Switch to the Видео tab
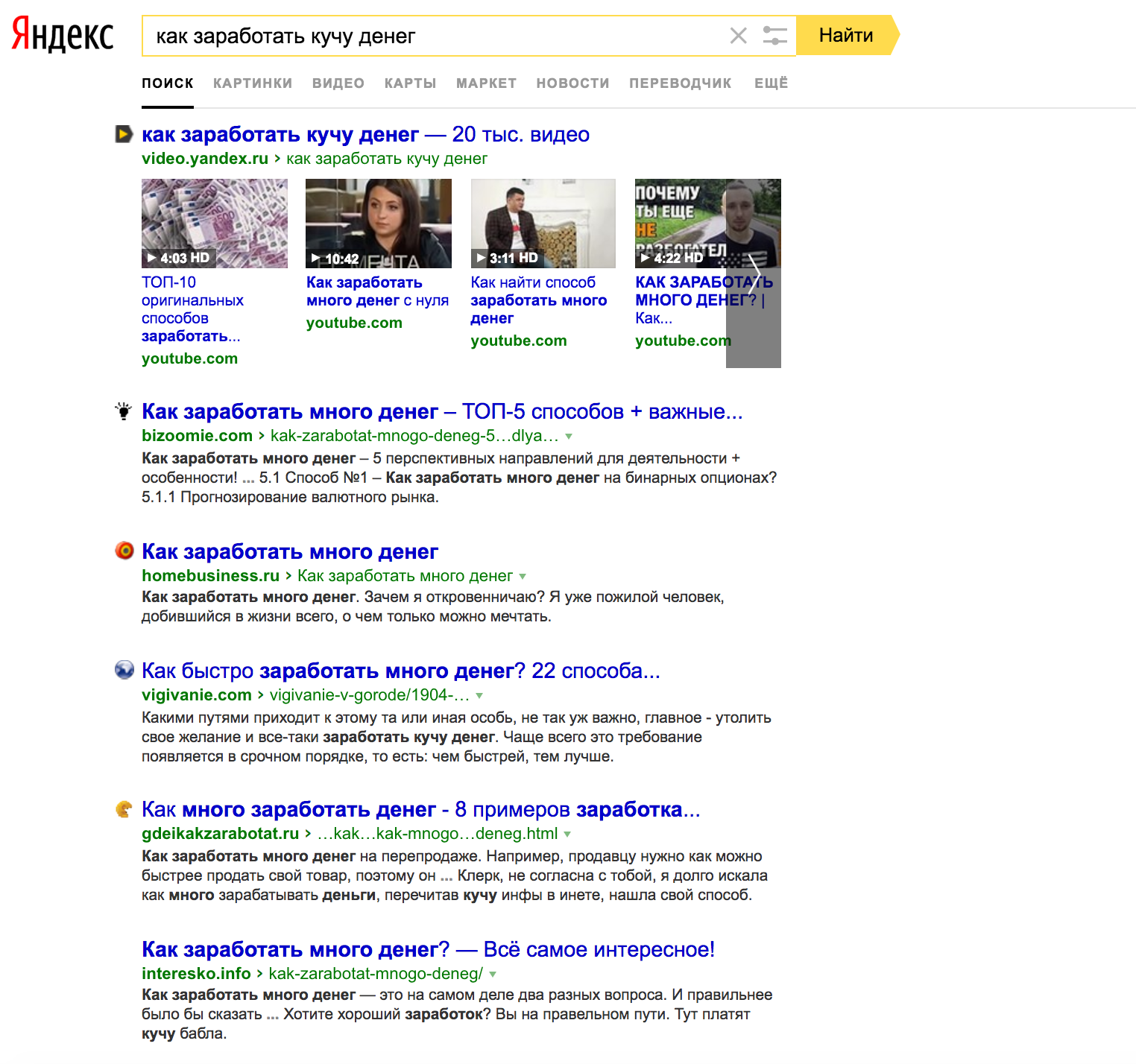1136x1064 pixels. tap(338, 83)
